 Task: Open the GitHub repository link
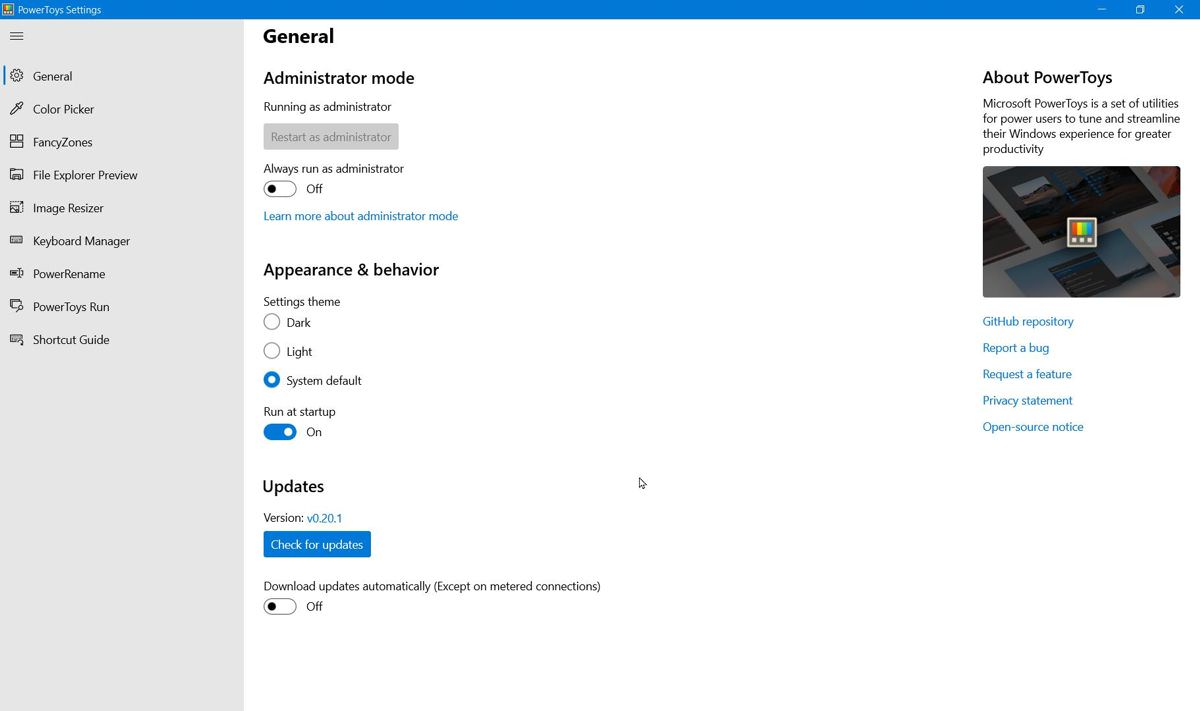click(x=1028, y=321)
